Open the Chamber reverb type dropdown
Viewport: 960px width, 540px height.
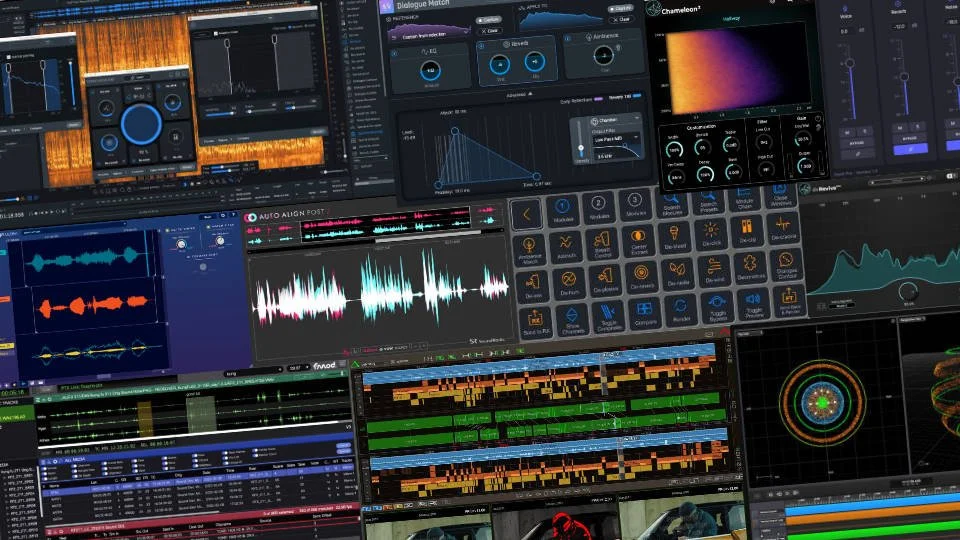pos(614,120)
